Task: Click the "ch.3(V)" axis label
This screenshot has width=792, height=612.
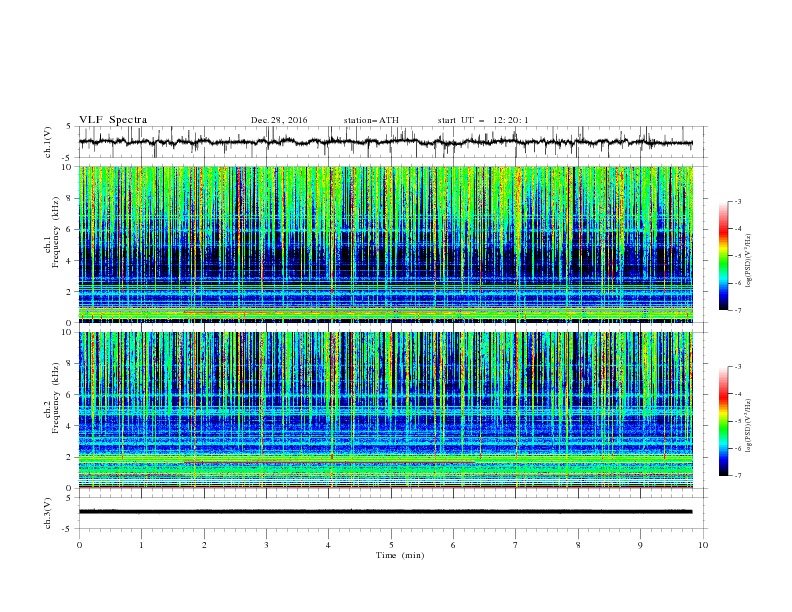Action: tap(48, 513)
